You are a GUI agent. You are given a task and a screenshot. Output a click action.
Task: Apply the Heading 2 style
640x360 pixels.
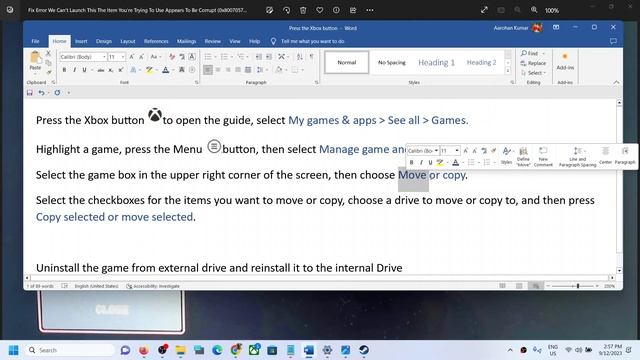482,62
